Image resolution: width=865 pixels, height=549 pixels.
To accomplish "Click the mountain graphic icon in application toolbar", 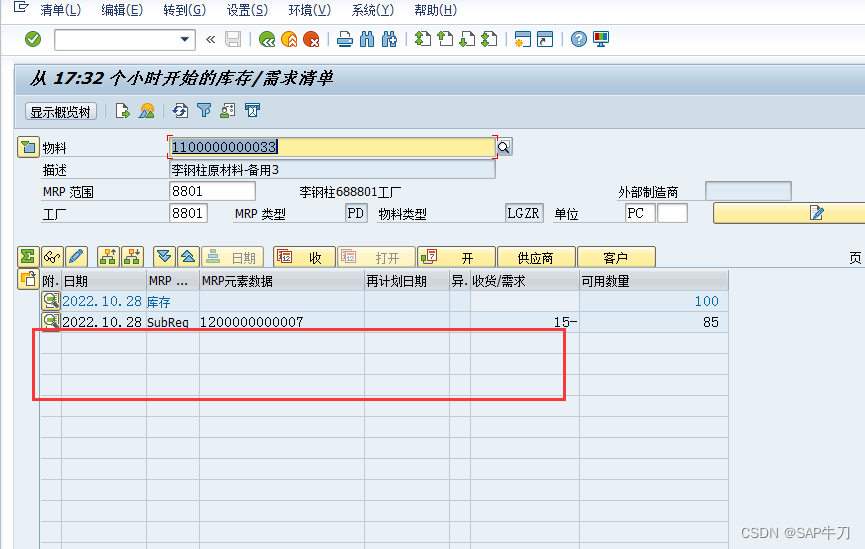I will point(147,111).
